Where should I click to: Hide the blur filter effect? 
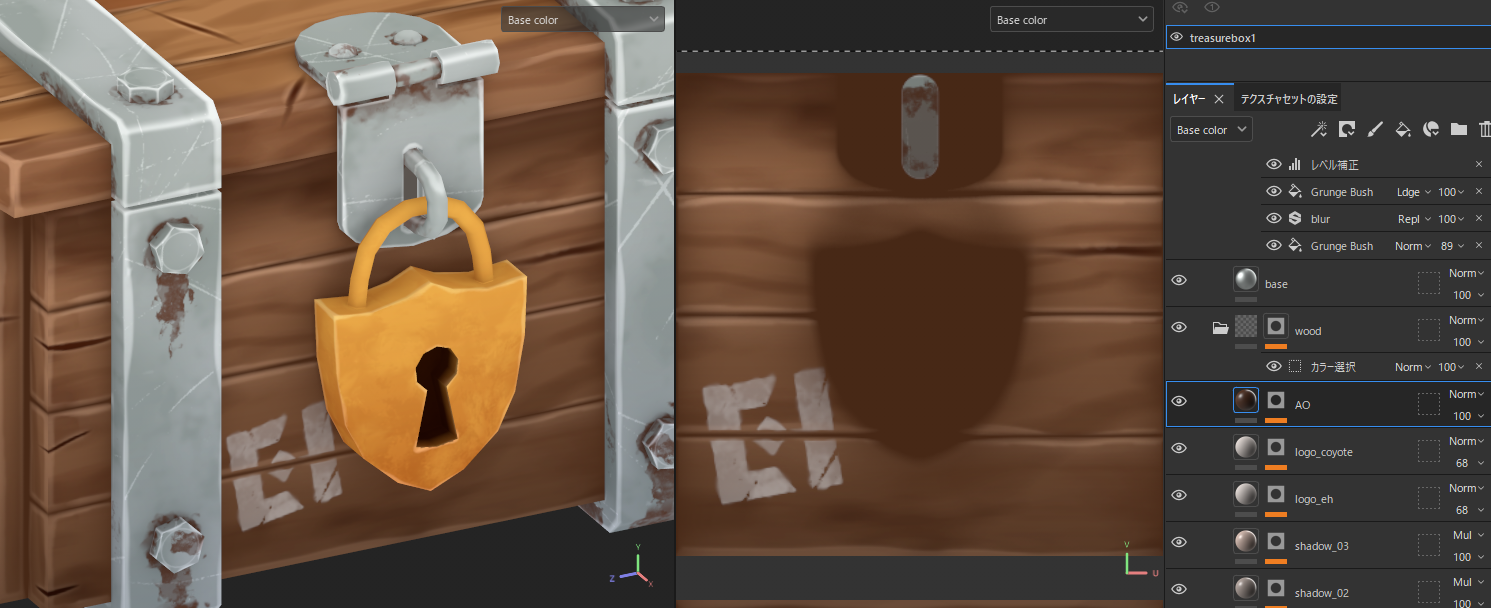[1273, 219]
